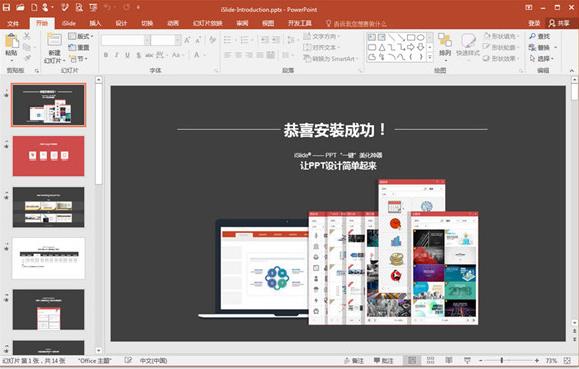This screenshot has height=369, width=579.
Task: Open the font size dropdown
Action: point(178,40)
